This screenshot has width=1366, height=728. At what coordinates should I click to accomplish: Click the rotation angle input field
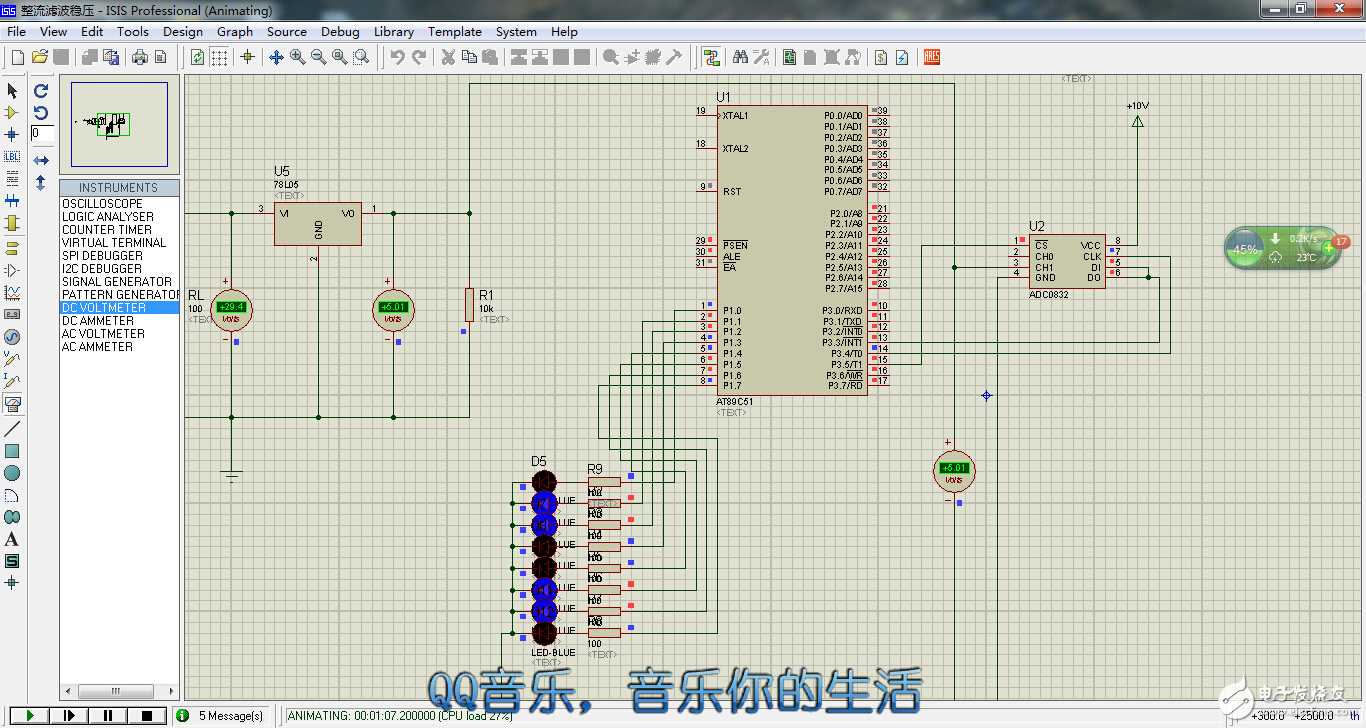click(42, 133)
